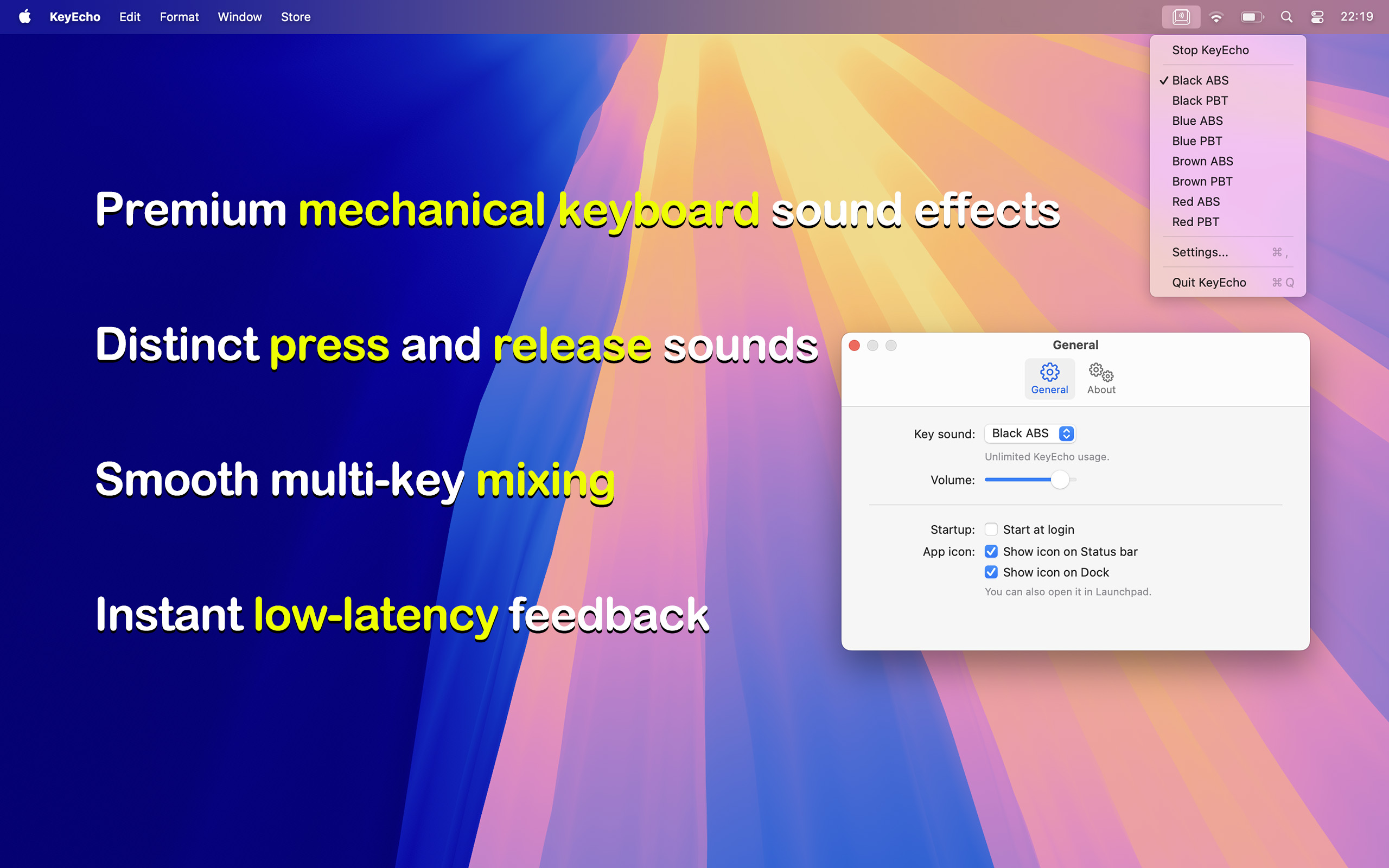Open the Edit menu
Viewport: 1389px width, 868px height.
130,17
